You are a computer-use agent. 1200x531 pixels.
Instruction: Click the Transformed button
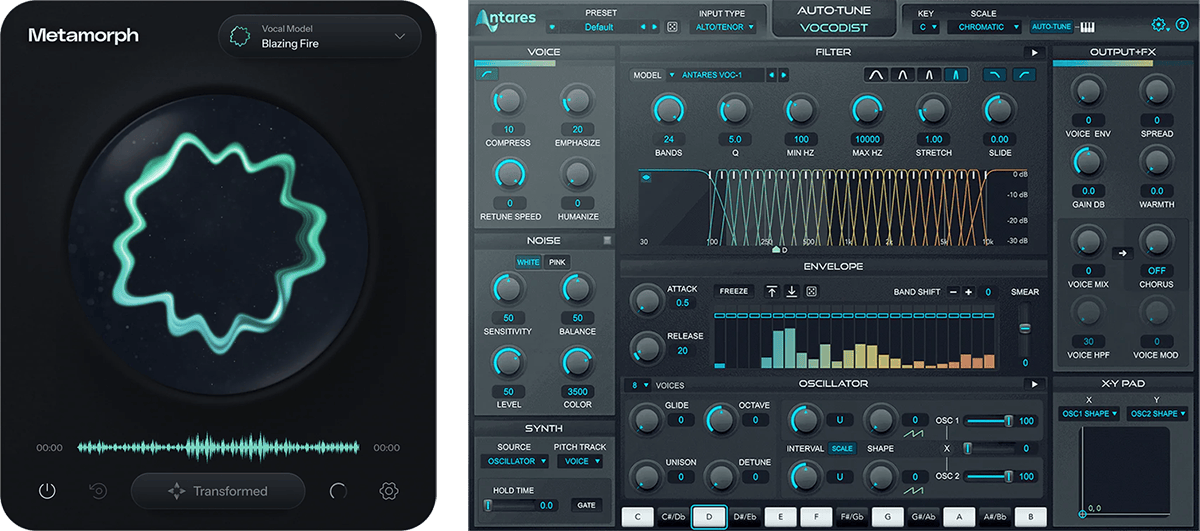click(x=218, y=491)
